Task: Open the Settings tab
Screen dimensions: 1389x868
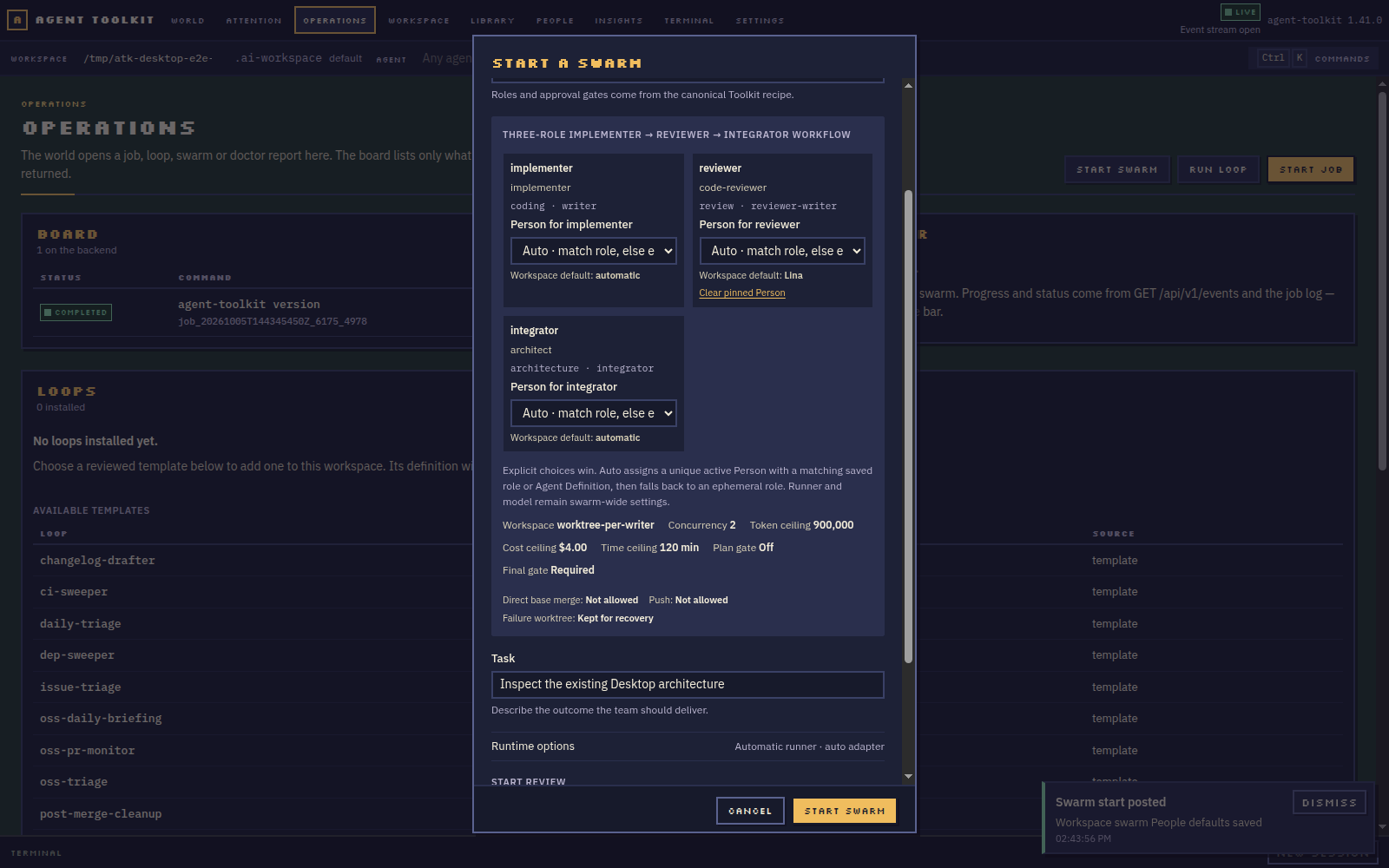Action: pyautogui.click(x=760, y=20)
